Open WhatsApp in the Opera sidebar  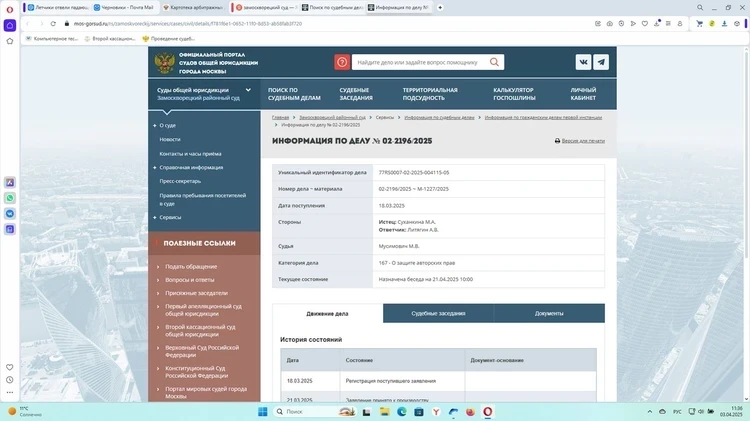coord(10,198)
